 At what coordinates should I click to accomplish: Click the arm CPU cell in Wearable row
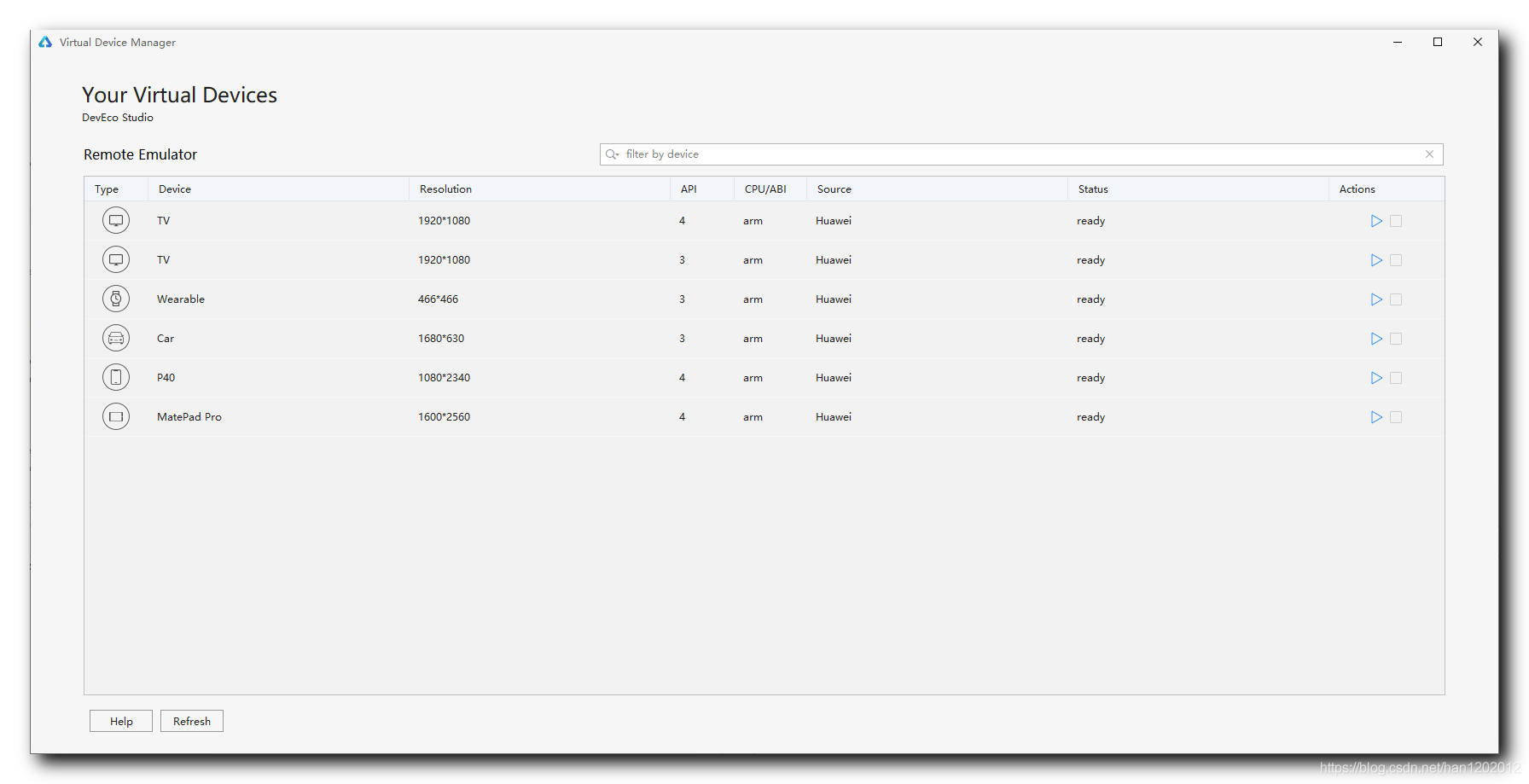[753, 299]
